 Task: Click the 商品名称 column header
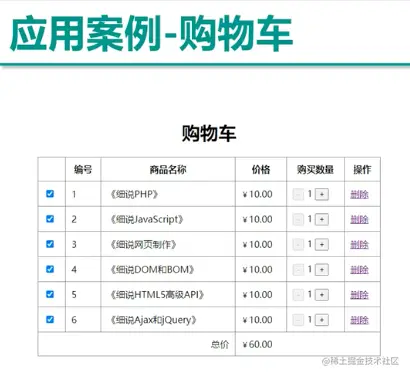point(168,169)
